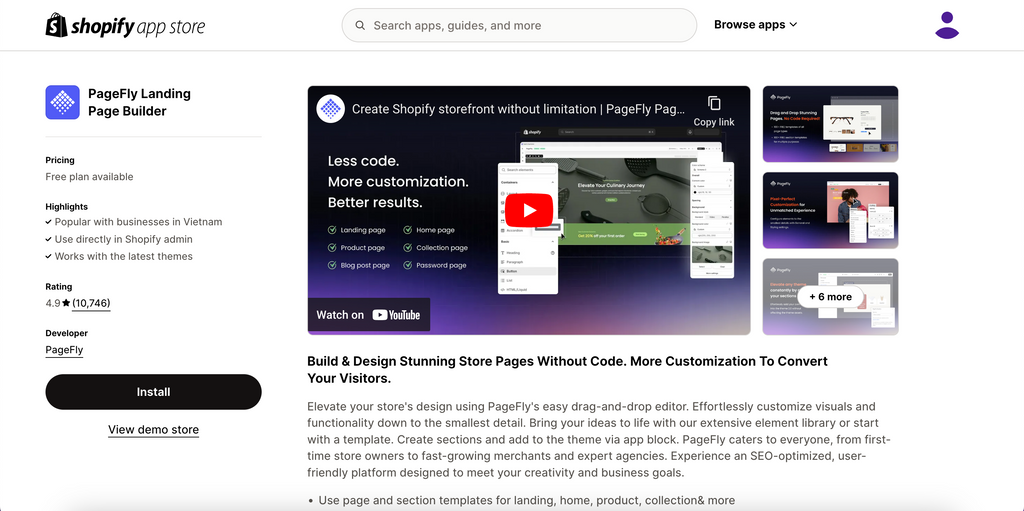Click the Developer label

(67, 333)
